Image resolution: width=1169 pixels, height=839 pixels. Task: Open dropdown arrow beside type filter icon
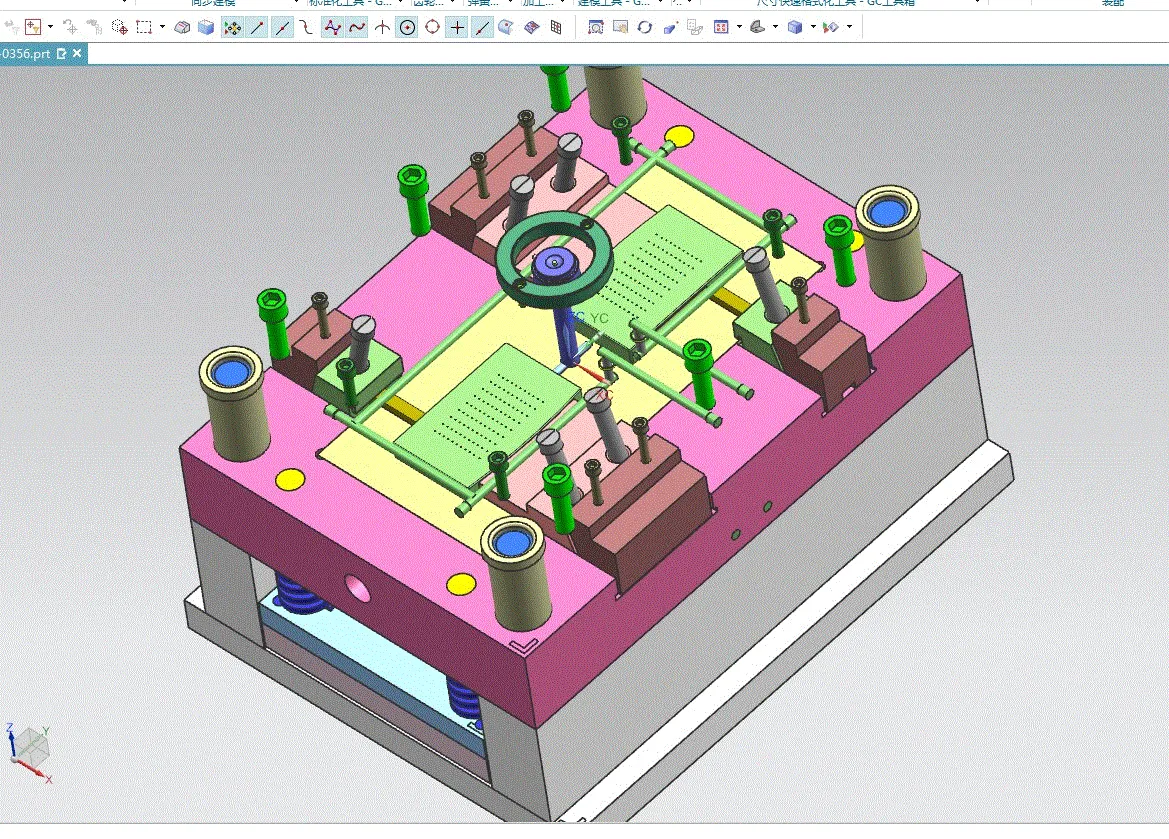click(51, 28)
